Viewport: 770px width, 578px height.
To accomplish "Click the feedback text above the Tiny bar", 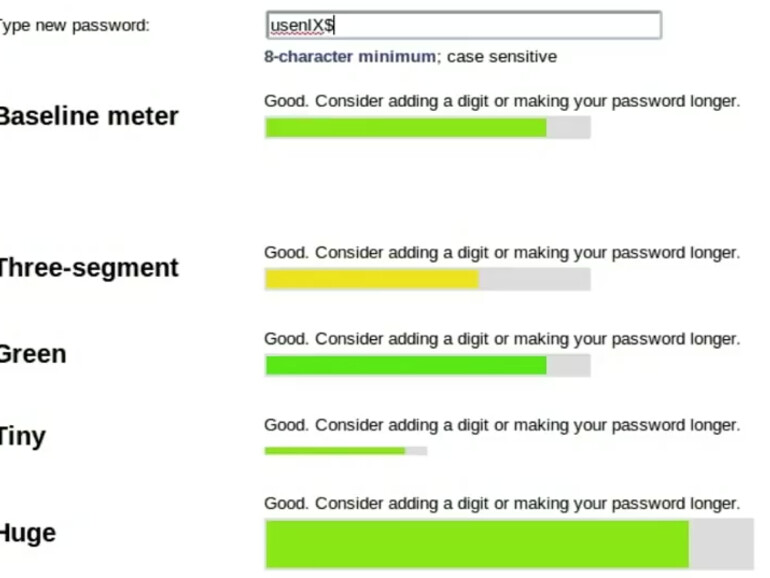I will coord(502,425).
